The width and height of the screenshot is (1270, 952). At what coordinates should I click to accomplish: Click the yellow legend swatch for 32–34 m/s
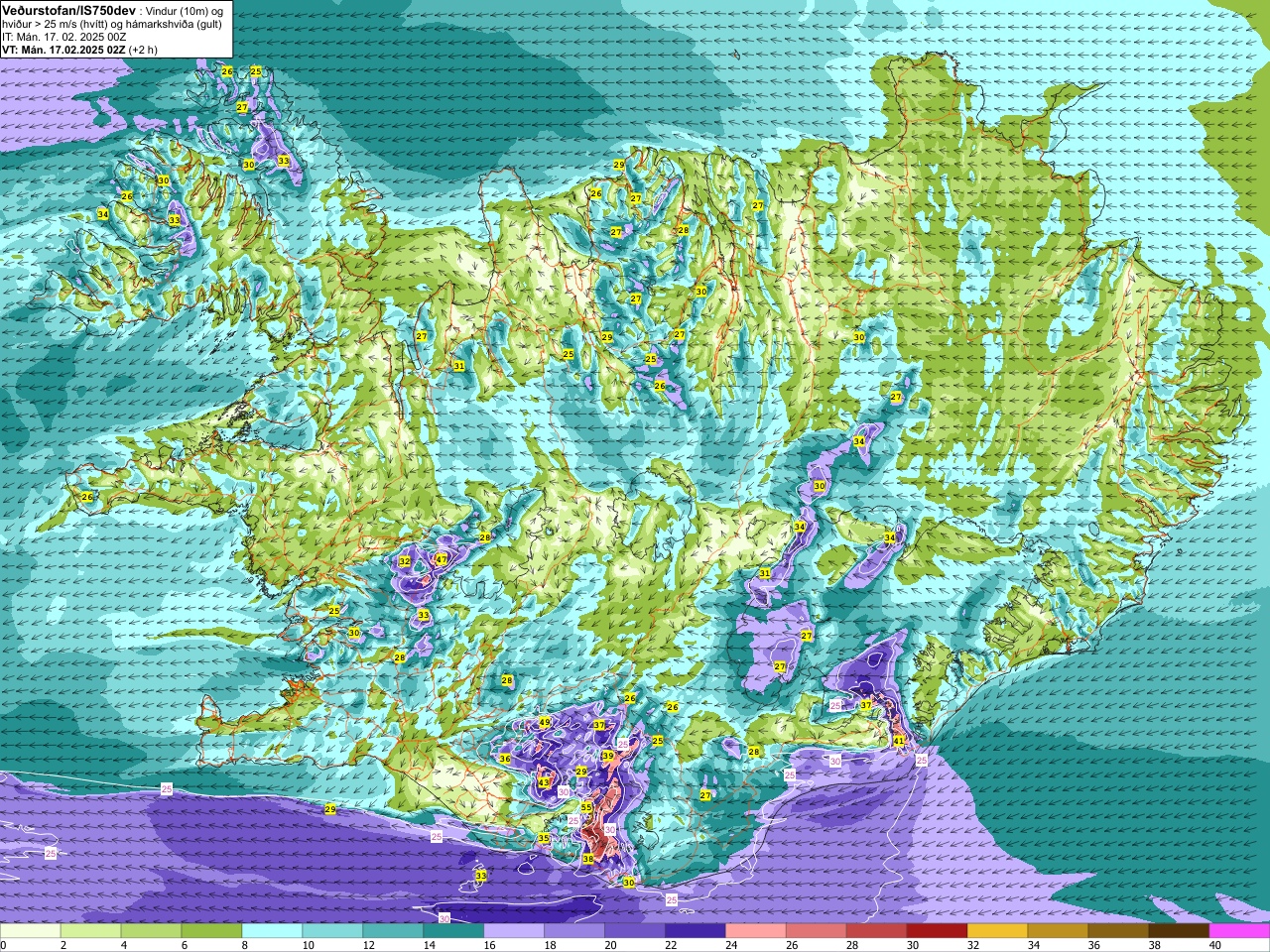tap(999, 931)
